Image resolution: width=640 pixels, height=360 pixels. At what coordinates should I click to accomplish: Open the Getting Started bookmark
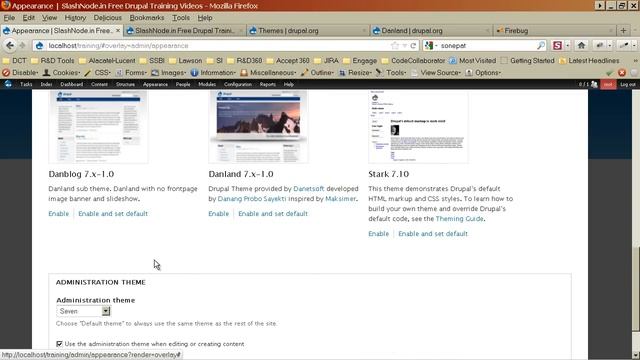pyautogui.click(x=527, y=60)
